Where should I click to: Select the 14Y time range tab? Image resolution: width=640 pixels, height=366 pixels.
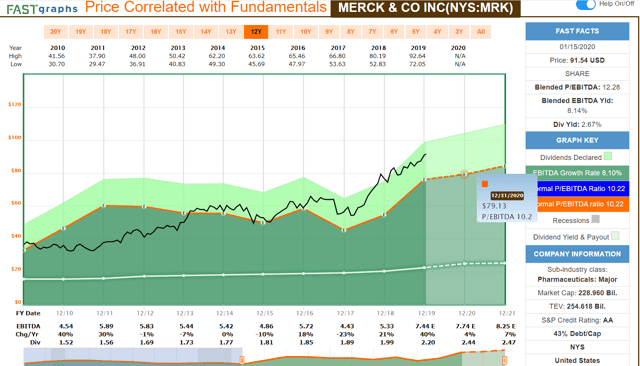pos(206,32)
